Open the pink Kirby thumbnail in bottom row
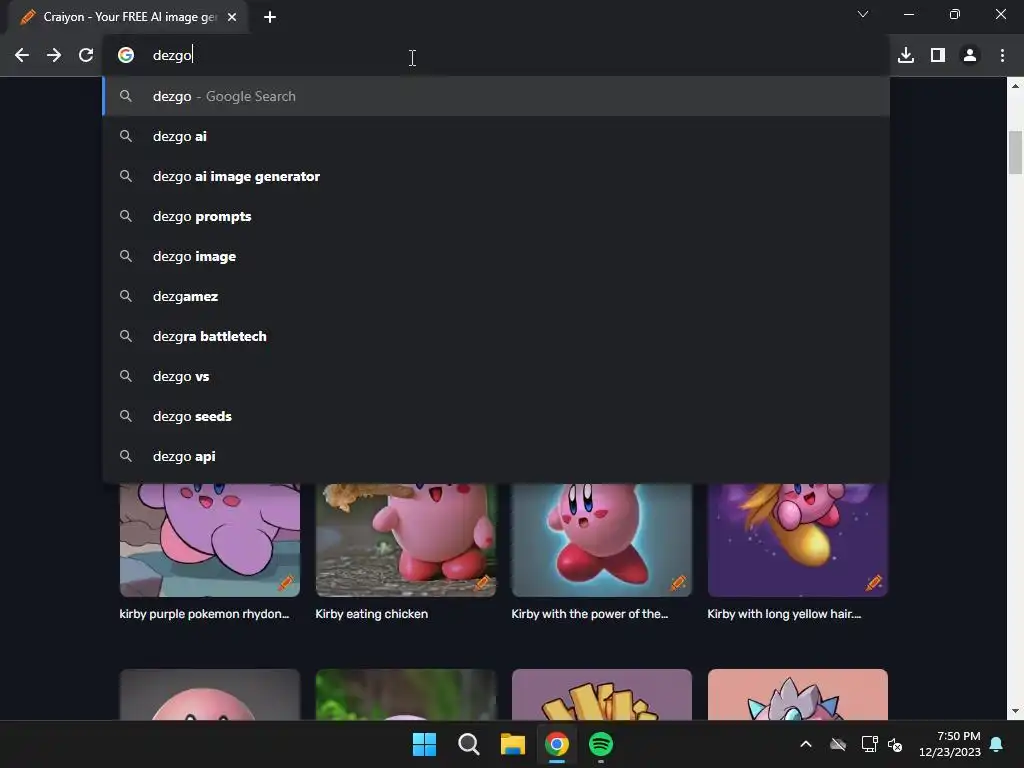 [x=210, y=694]
